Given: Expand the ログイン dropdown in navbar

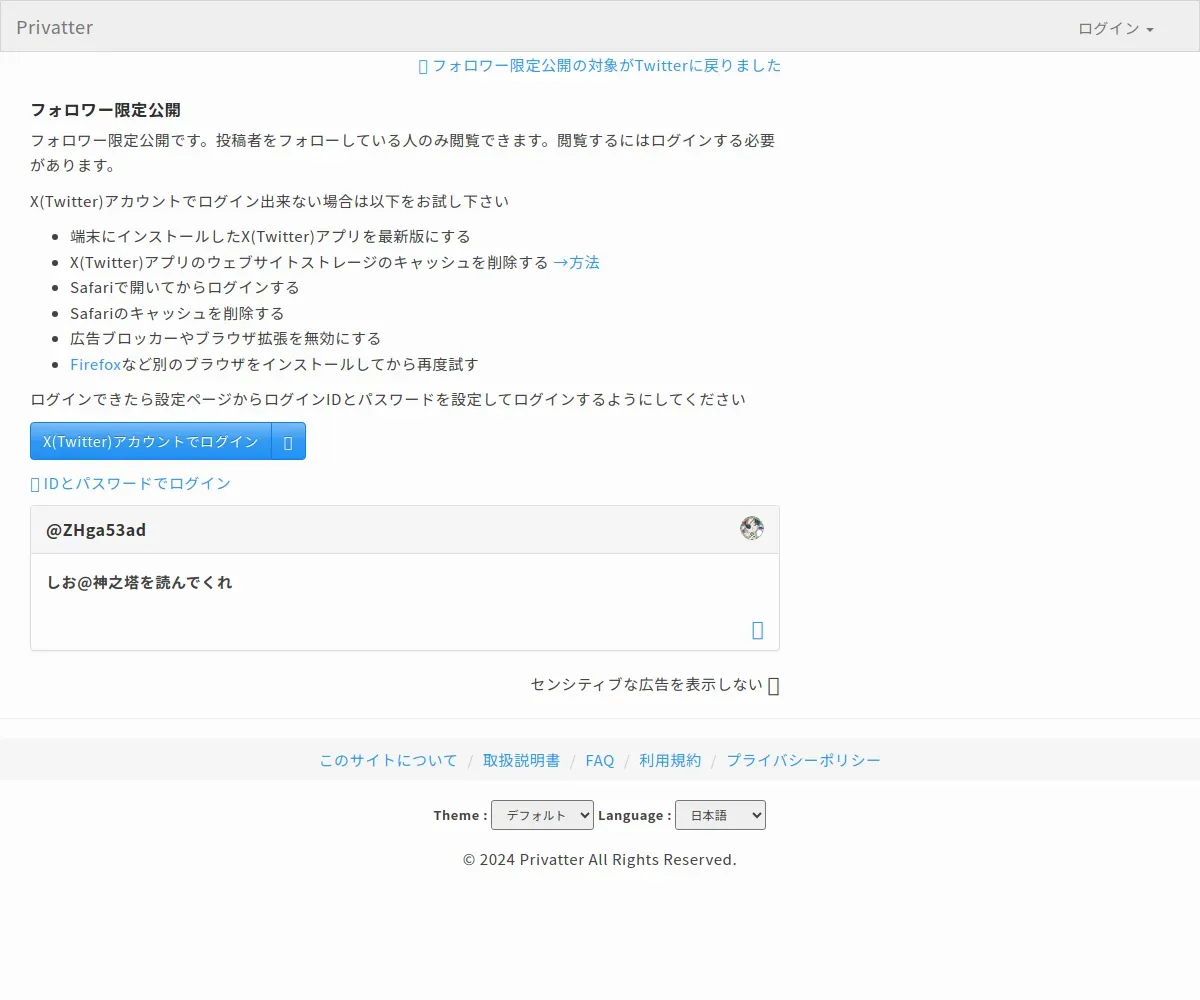Looking at the screenshot, I should pyautogui.click(x=1116, y=28).
